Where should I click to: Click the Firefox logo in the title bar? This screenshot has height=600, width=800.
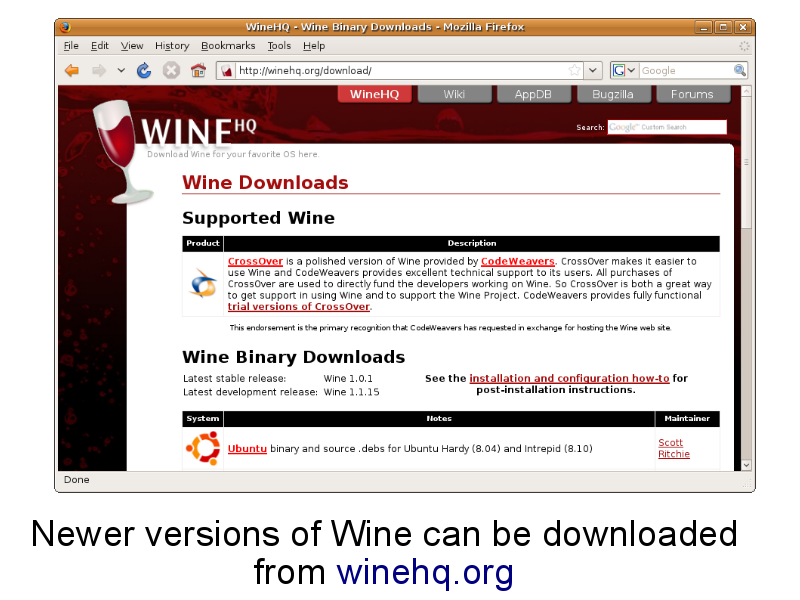[x=65, y=27]
